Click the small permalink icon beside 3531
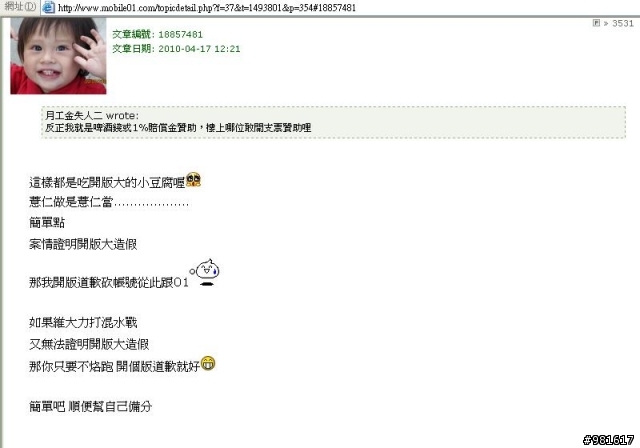 click(596, 23)
